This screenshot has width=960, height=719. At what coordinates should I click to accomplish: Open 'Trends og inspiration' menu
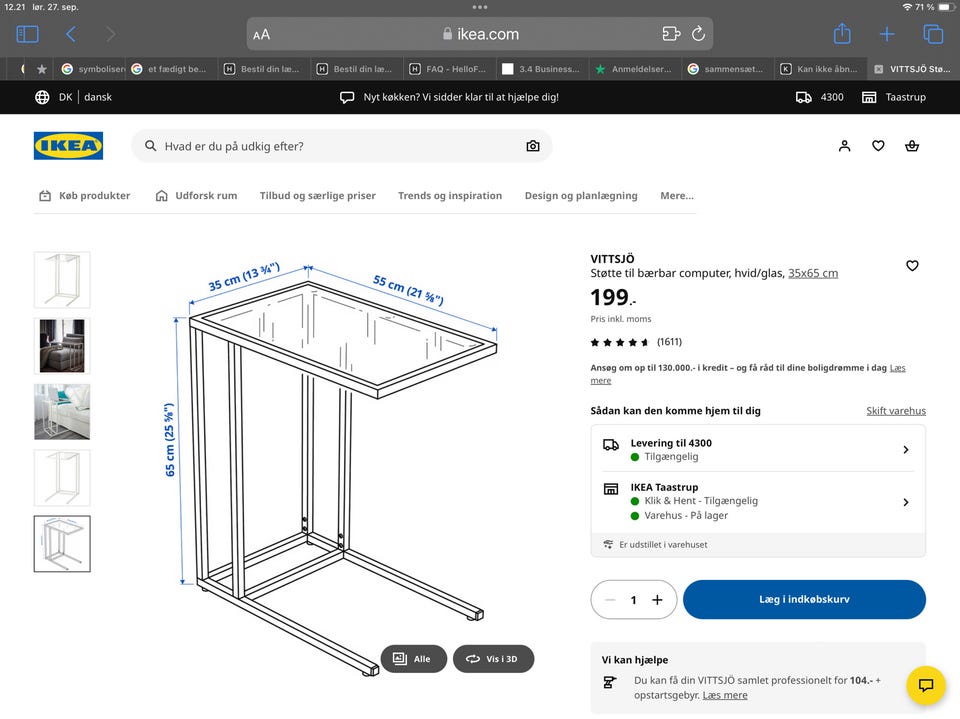point(450,196)
